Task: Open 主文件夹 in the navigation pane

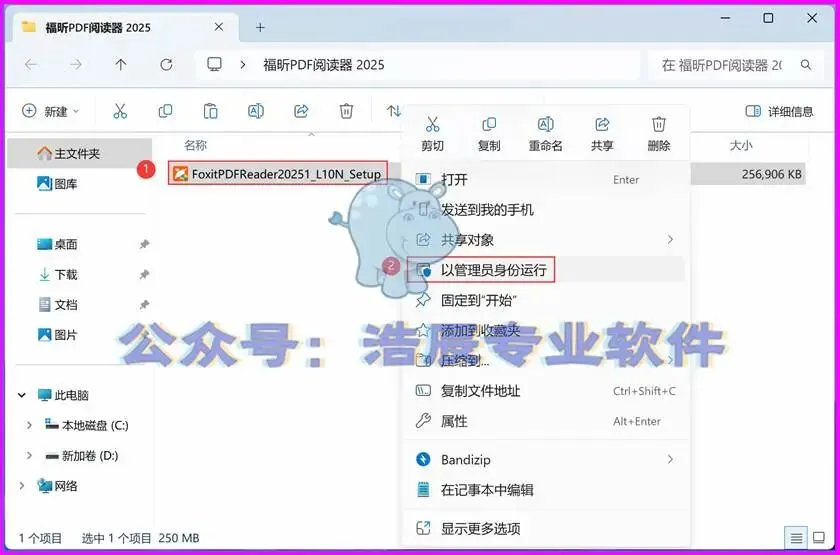Action: (x=80, y=153)
